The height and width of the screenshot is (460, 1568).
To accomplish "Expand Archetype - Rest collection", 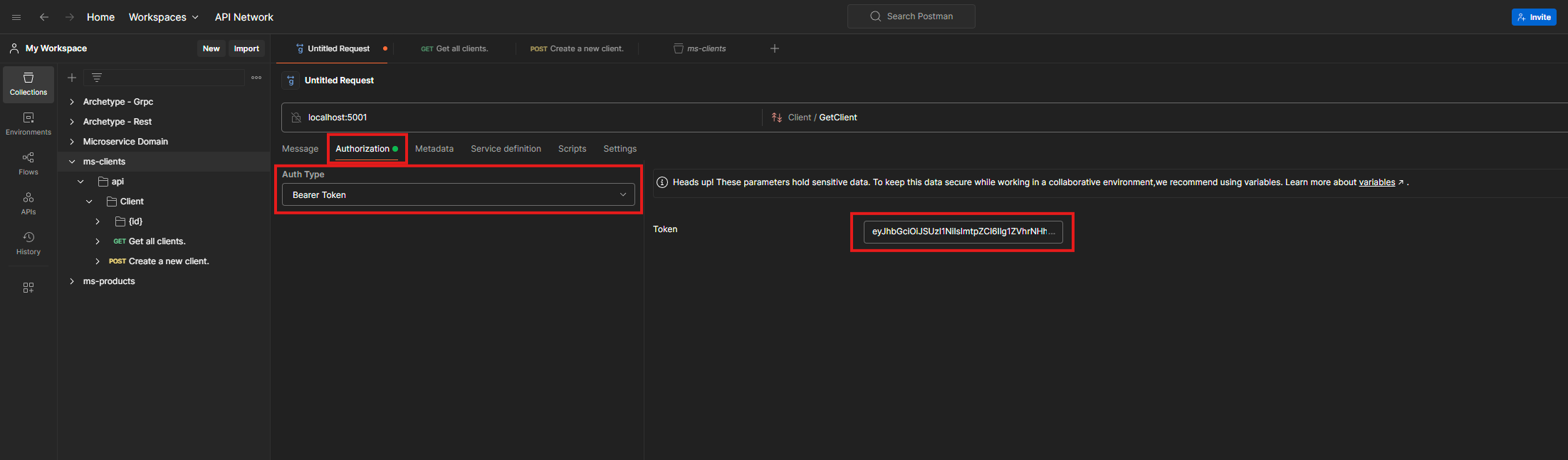I will (x=72, y=122).
